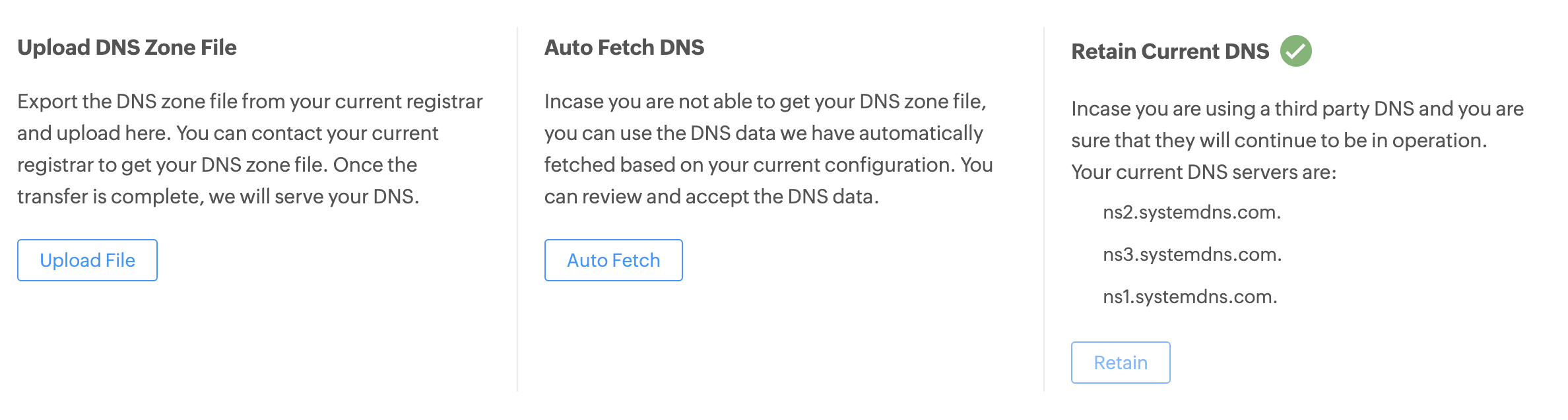1568x420 pixels.
Task: Click the green checkmark icon
Action: [1295, 51]
